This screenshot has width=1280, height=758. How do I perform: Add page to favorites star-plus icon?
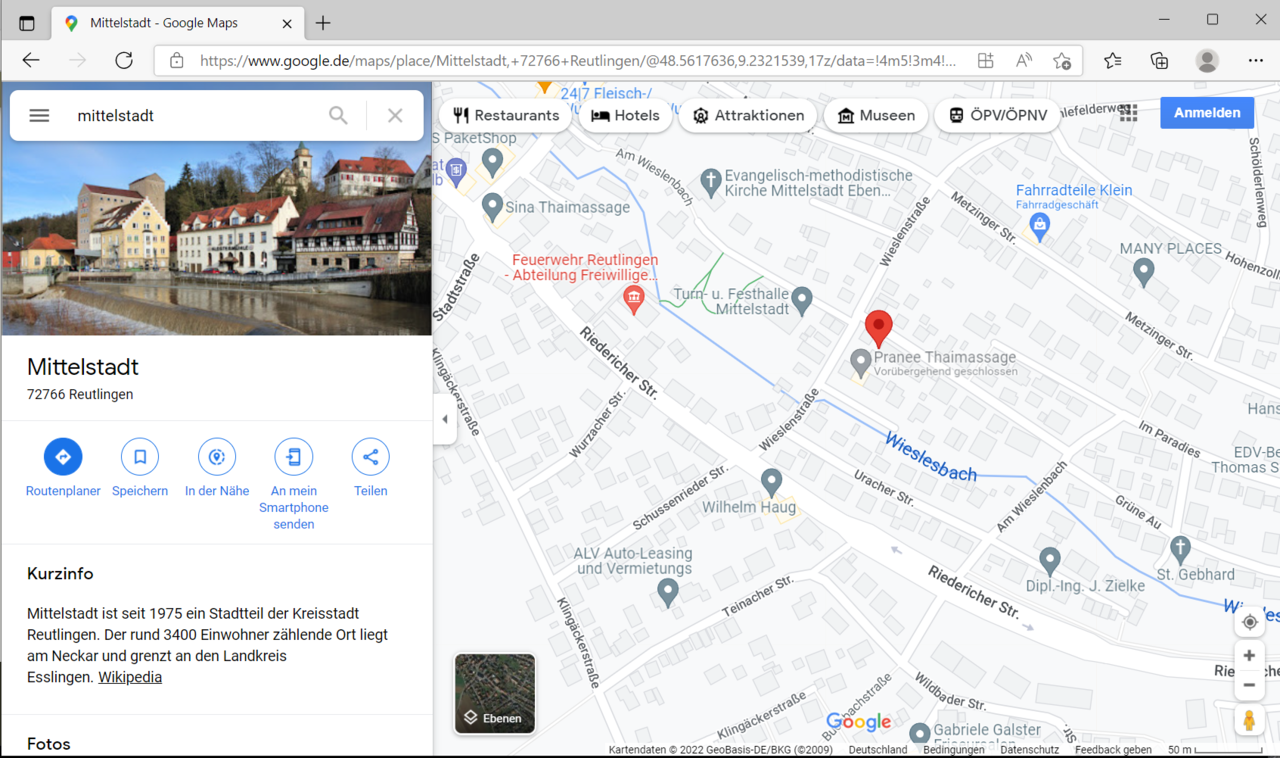tap(1063, 61)
